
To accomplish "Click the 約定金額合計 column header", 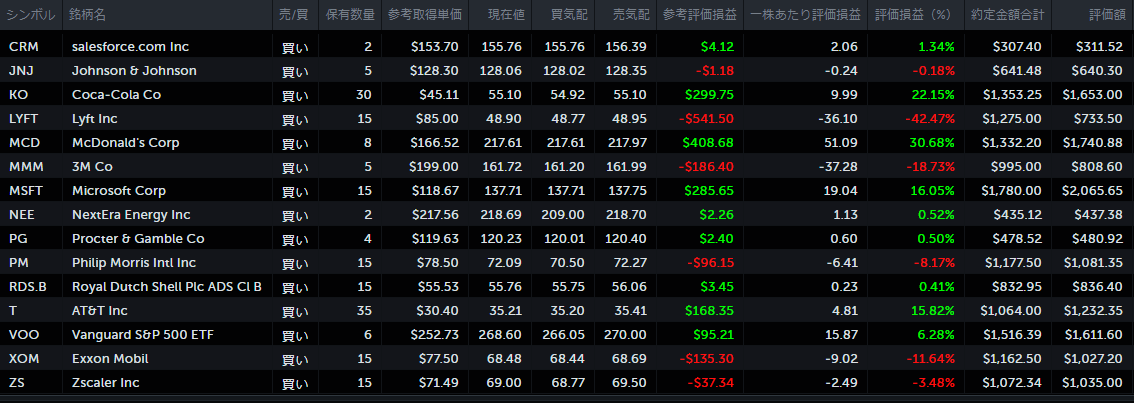I will (1007, 14).
